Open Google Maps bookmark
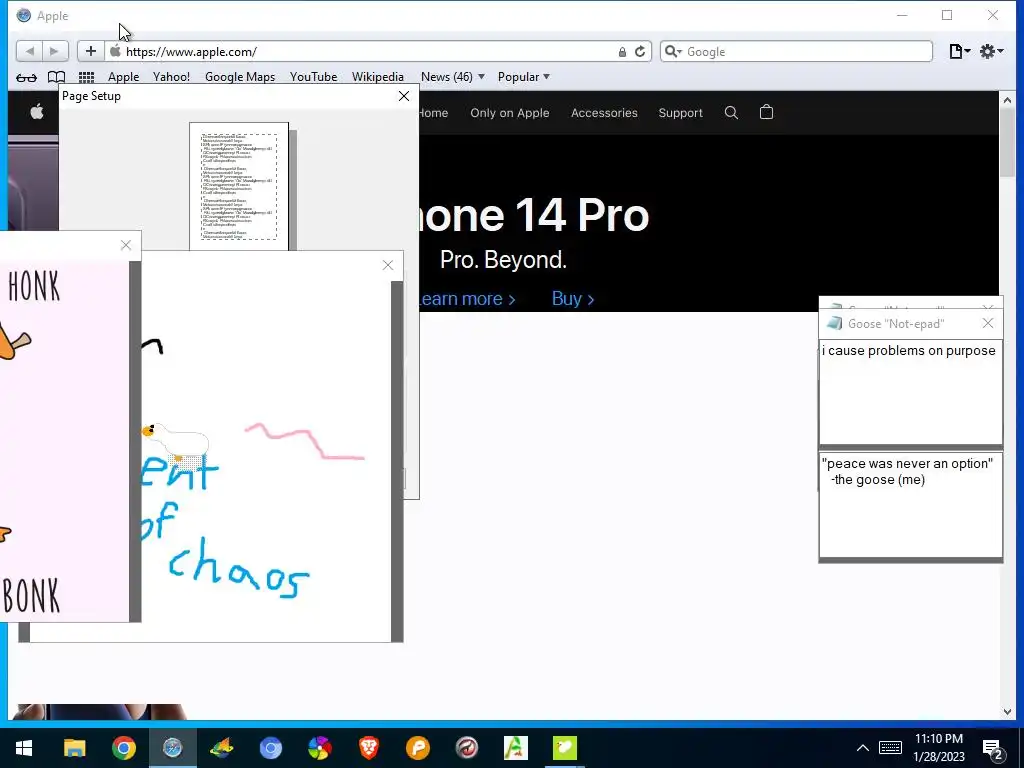 click(240, 76)
